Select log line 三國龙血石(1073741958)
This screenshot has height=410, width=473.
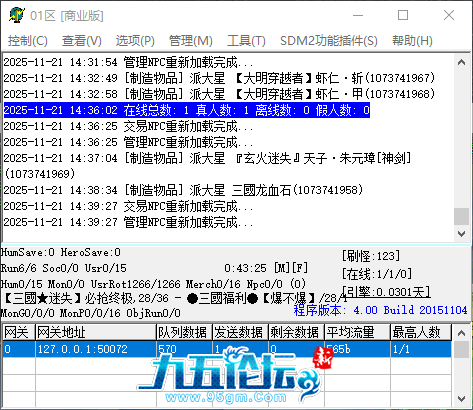[x=183, y=190]
